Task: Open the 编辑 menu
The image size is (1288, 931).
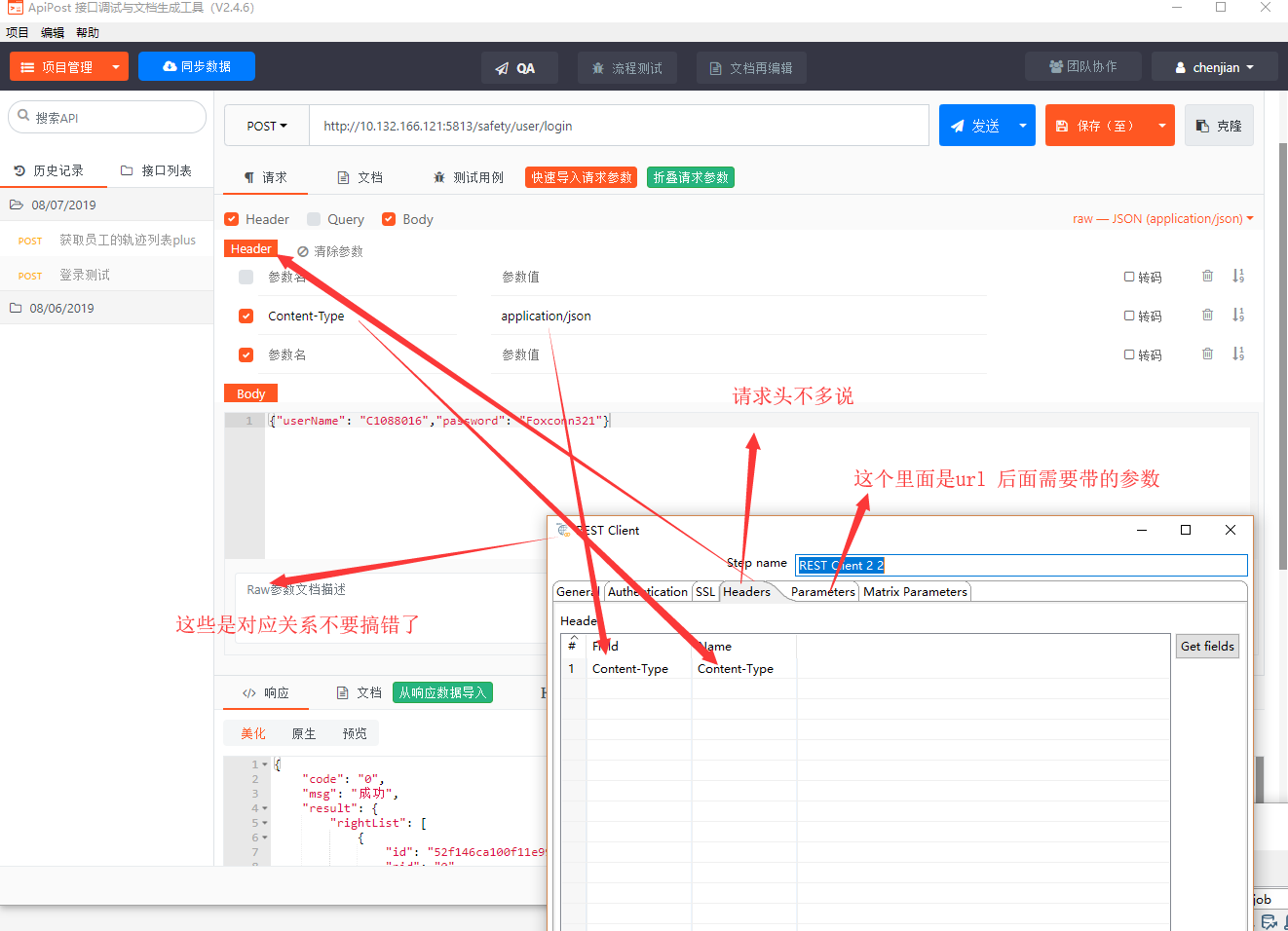Action: (x=53, y=32)
